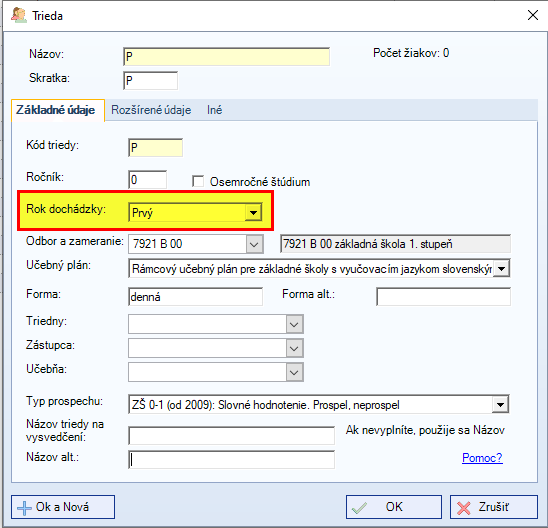The height and width of the screenshot is (528, 548).
Task: Open the Rok dochádzky dropdown
Action: click(253, 212)
